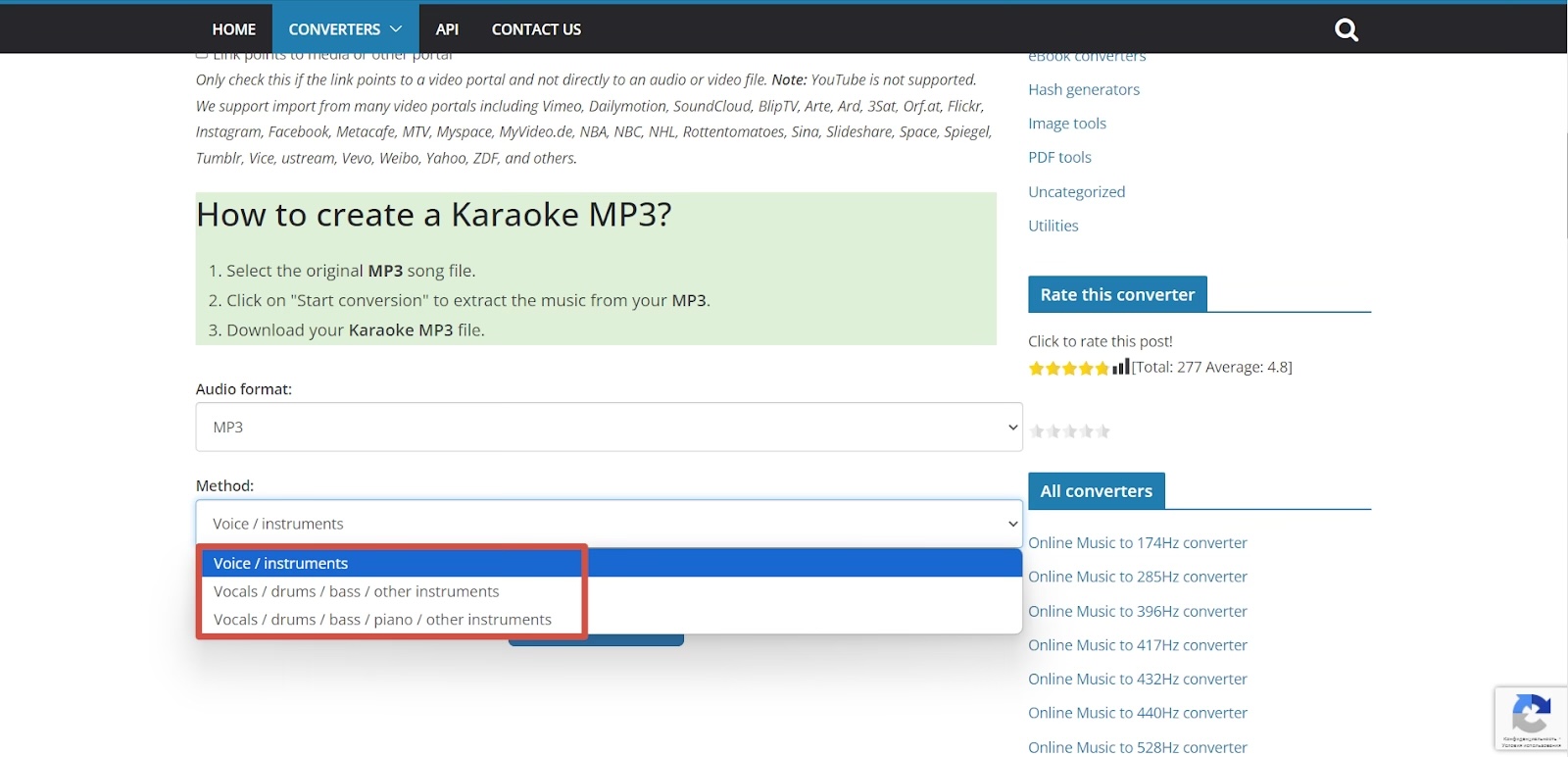The height and width of the screenshot is (757, 1568).
Task: Go to the Home menu item
Action: pyautogui.click(x=233, y=29)
